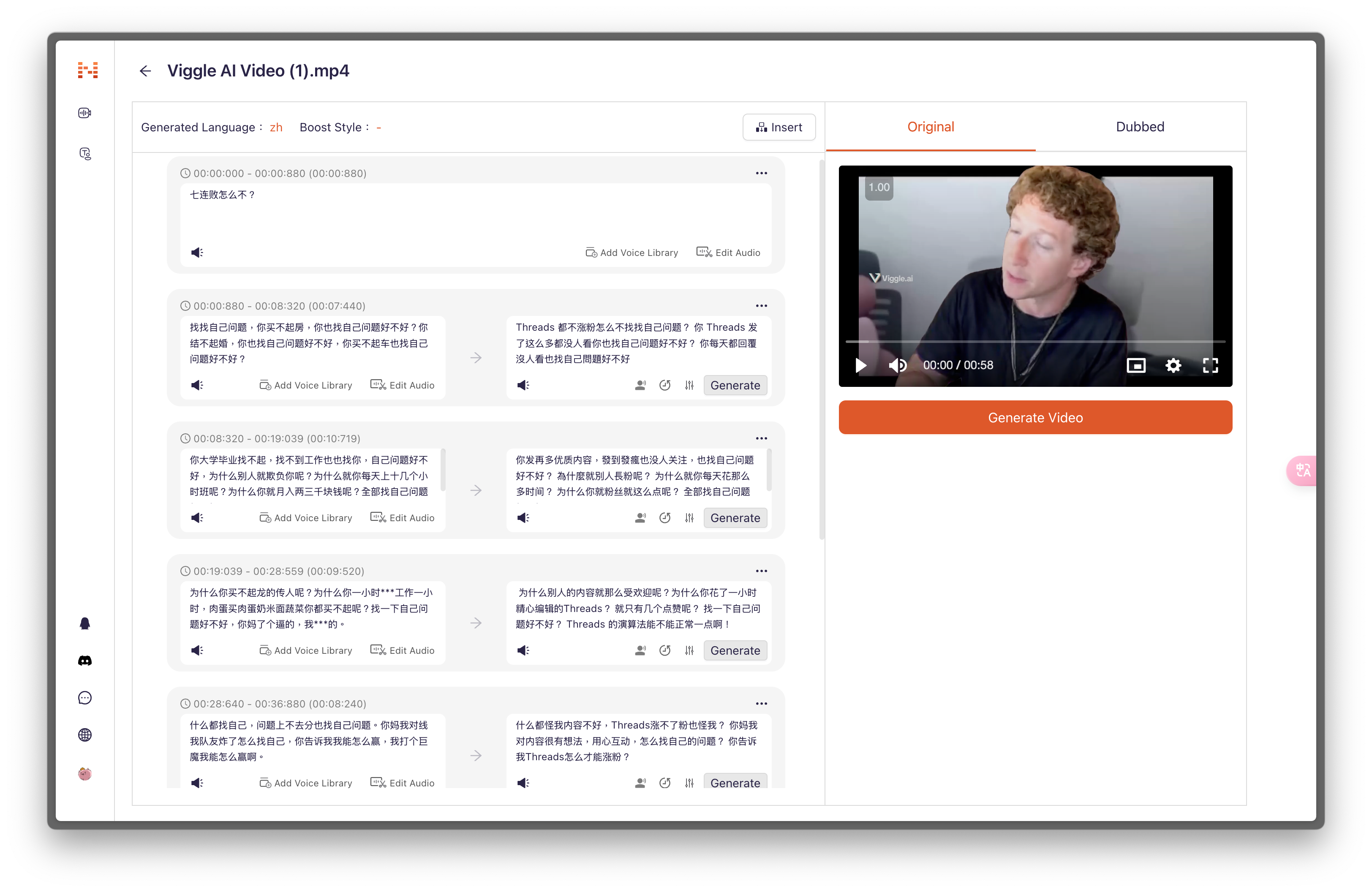
Task: Open the audio dubbing sidebar icon
Action: [85, 113]
